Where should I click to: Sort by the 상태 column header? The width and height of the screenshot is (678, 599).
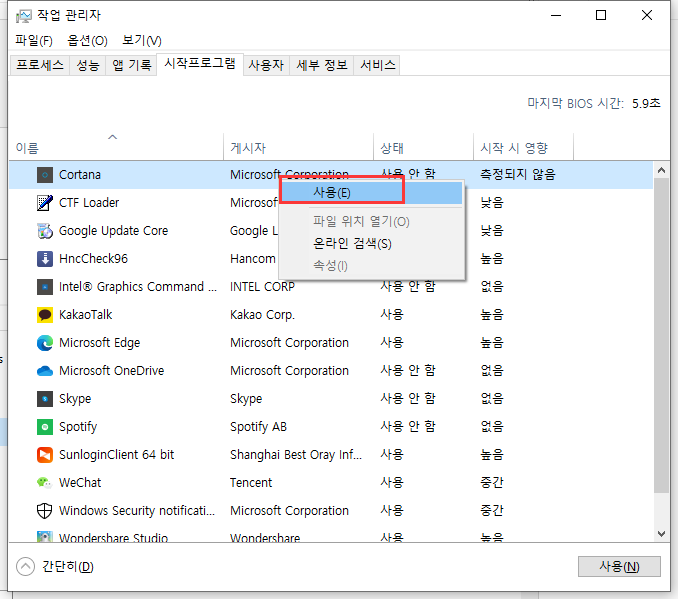[423, 148]
